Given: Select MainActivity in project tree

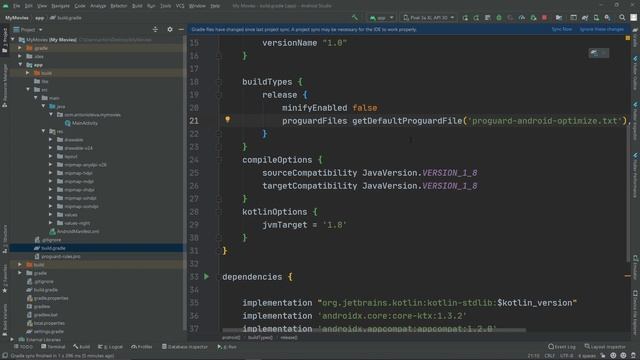Looking at the screenshot, I should [81, 123].
